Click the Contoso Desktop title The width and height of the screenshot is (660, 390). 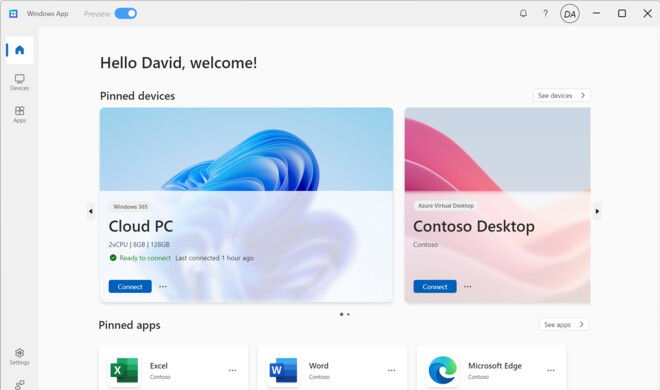pyautogui.click(x=474, y=226)
